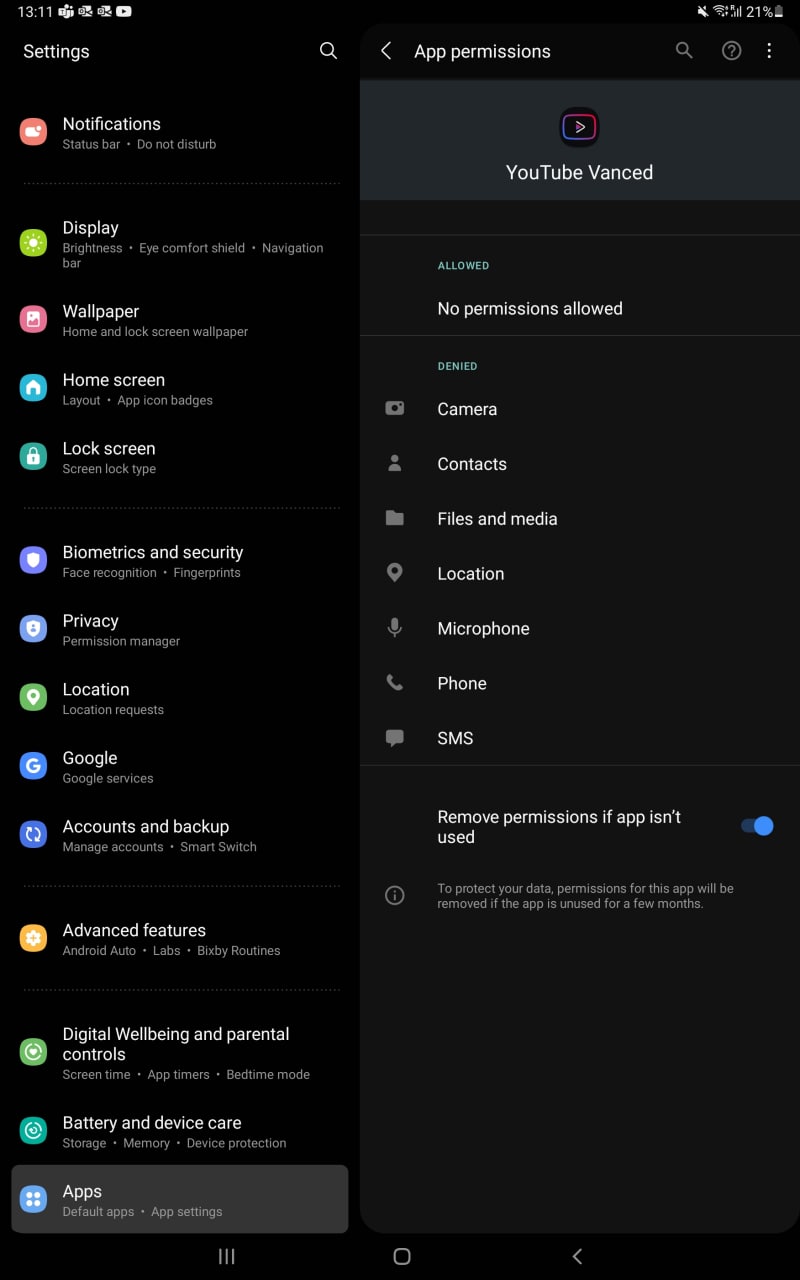Tap the Accounts and backup sync icon
The height and width of the screenshot is (1280, 800).
[x=34, y=835]
